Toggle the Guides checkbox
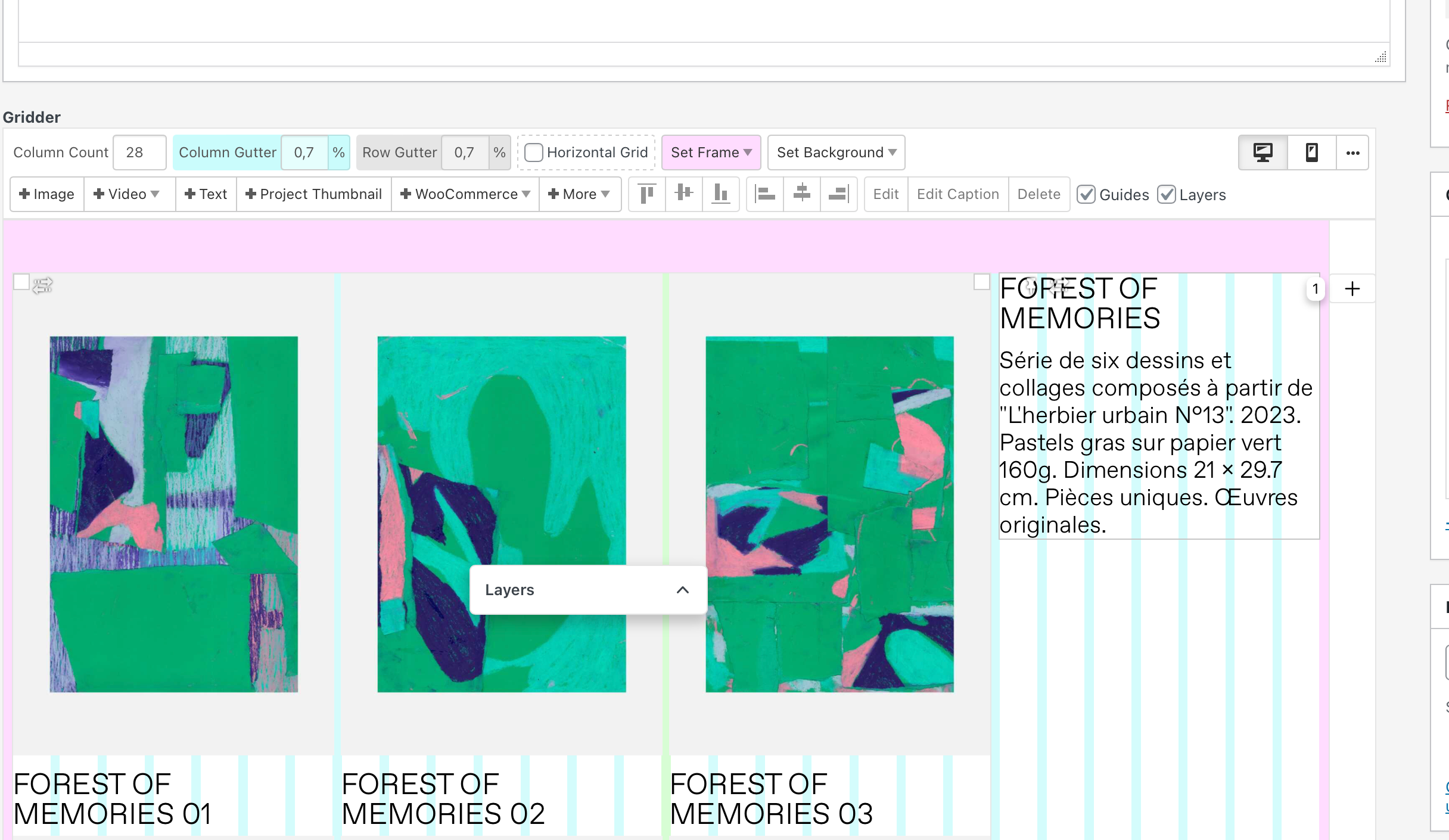Image resolution: width=1449 pixels, height=840 pixels. coord(1086,195)
